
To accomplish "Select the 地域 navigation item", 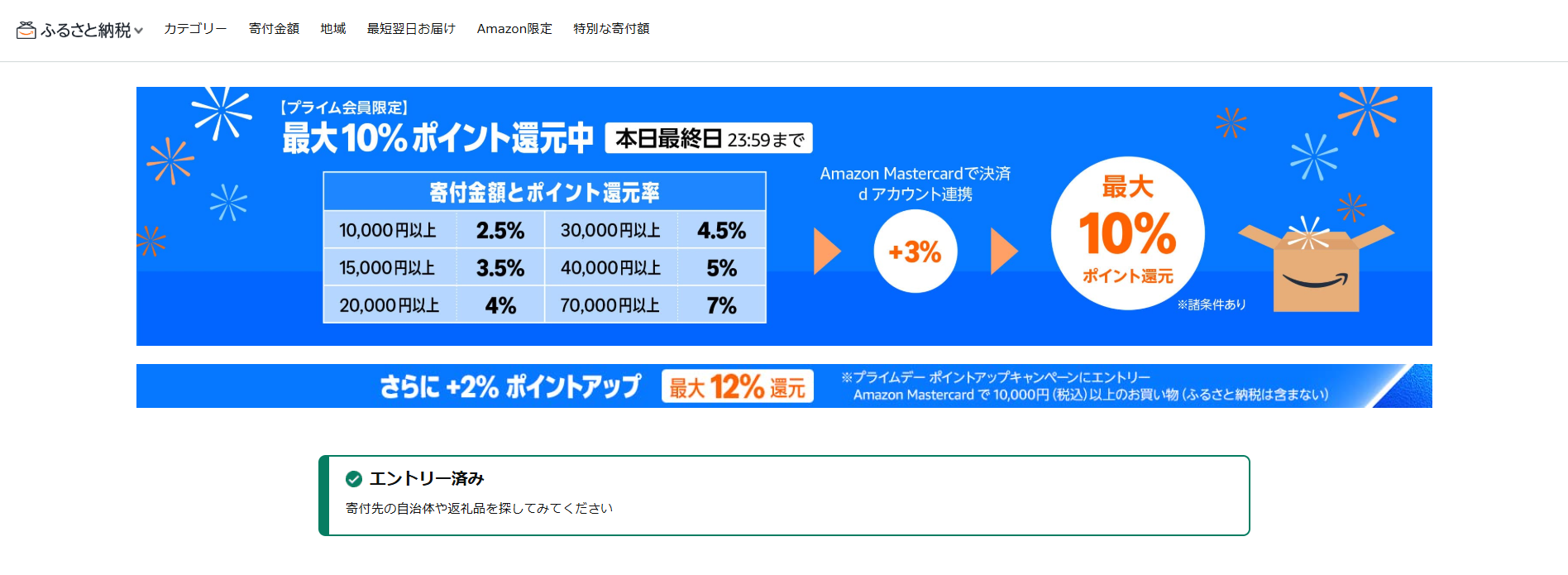I will coord(333,29).
